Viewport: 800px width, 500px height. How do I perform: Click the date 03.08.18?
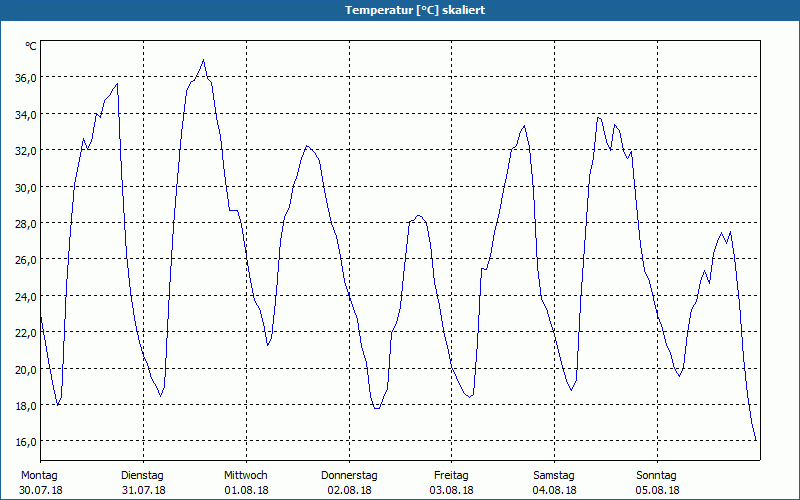click(x=452, y=490)
